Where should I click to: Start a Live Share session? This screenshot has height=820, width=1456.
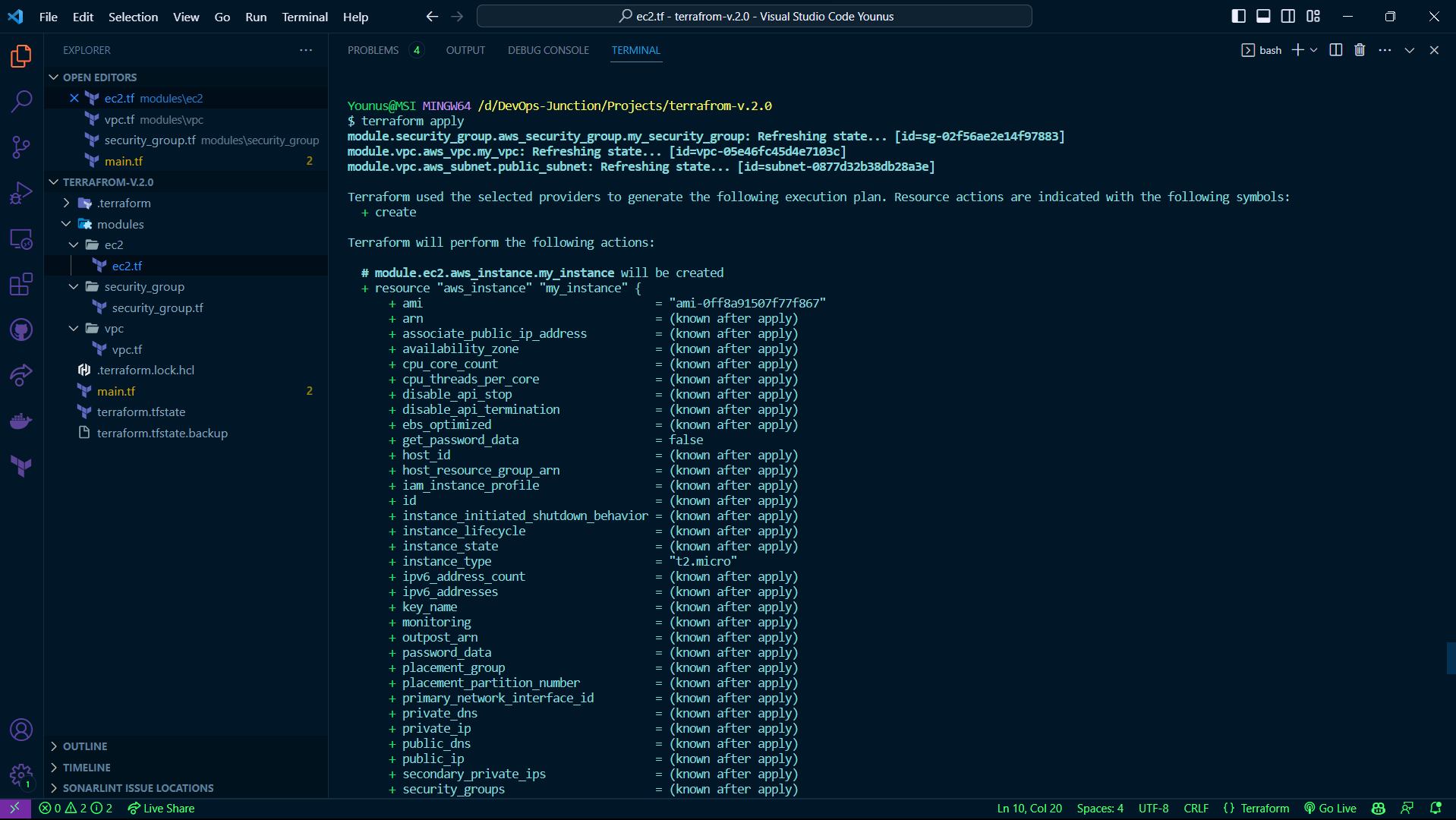coord(160,808)
